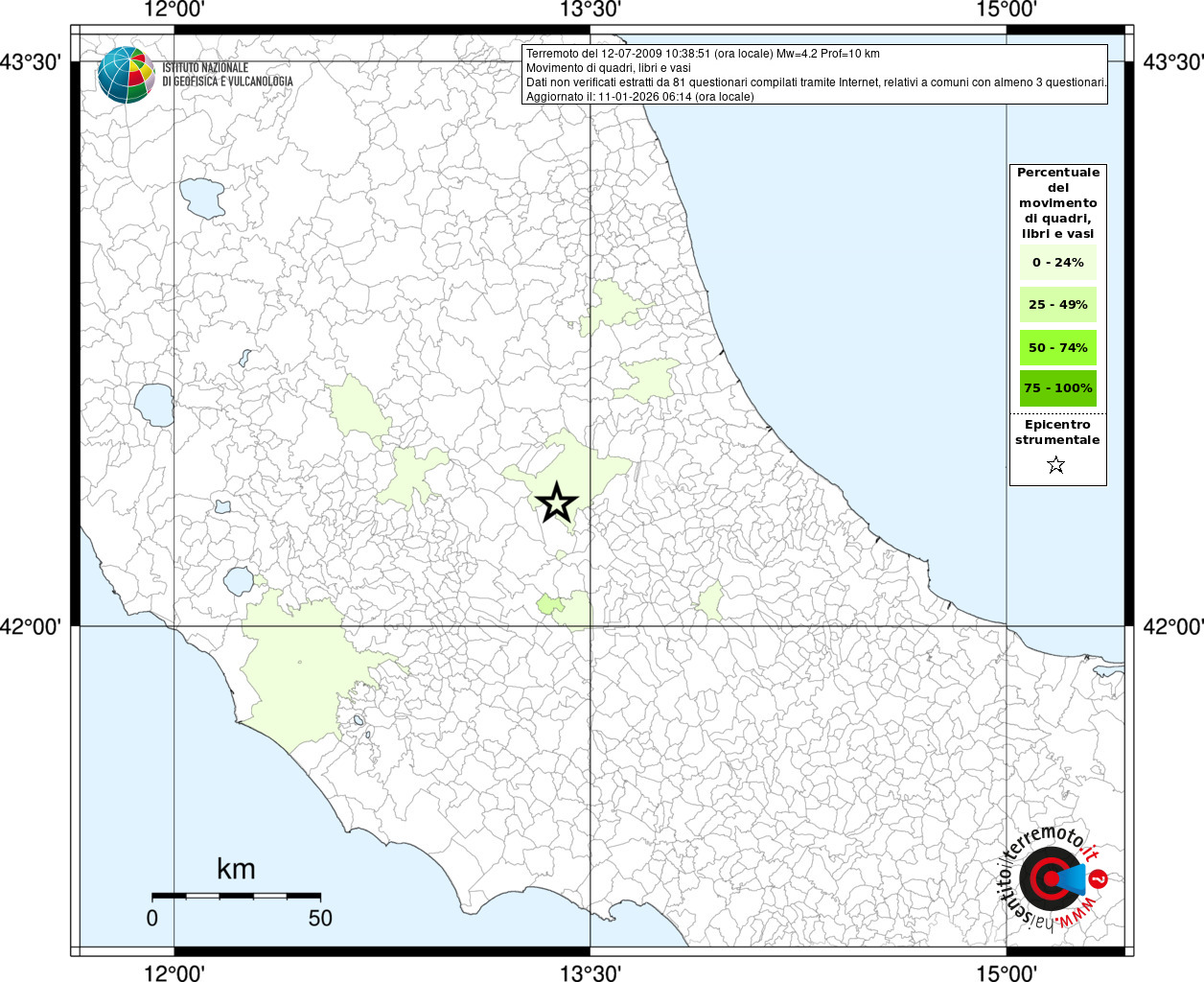
Task: Click the bottom 13°30' longitude label
Action: pyautogui.click(x=590, y=972)
